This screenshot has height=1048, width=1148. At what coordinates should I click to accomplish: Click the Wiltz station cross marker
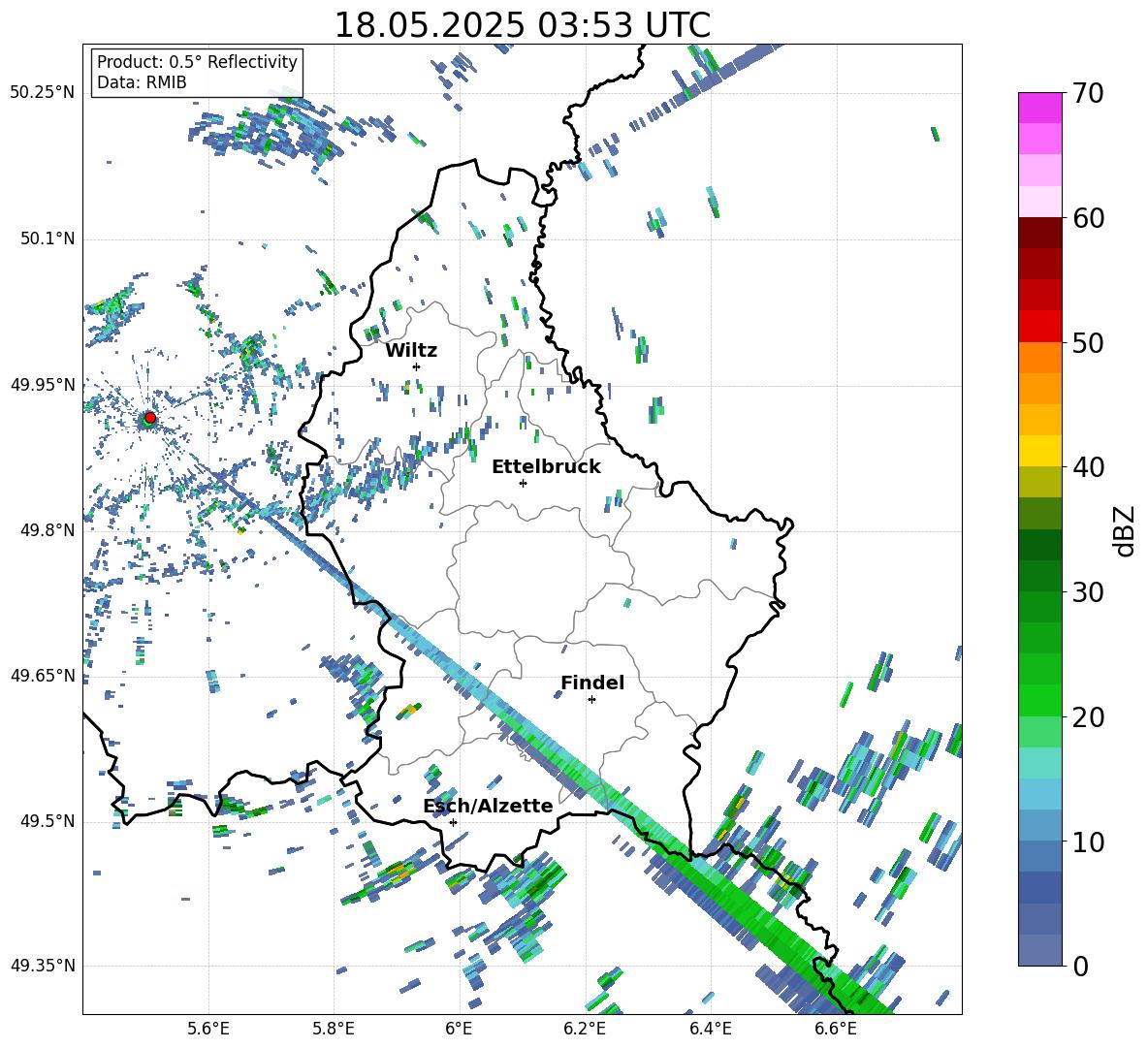[x=417, y=366]
